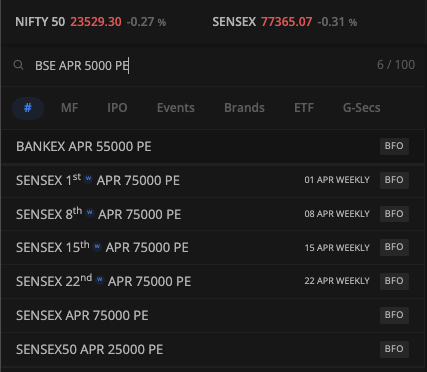
Task: Click the weekly badge on SENSEX 22nd APR
Action: 100,280
